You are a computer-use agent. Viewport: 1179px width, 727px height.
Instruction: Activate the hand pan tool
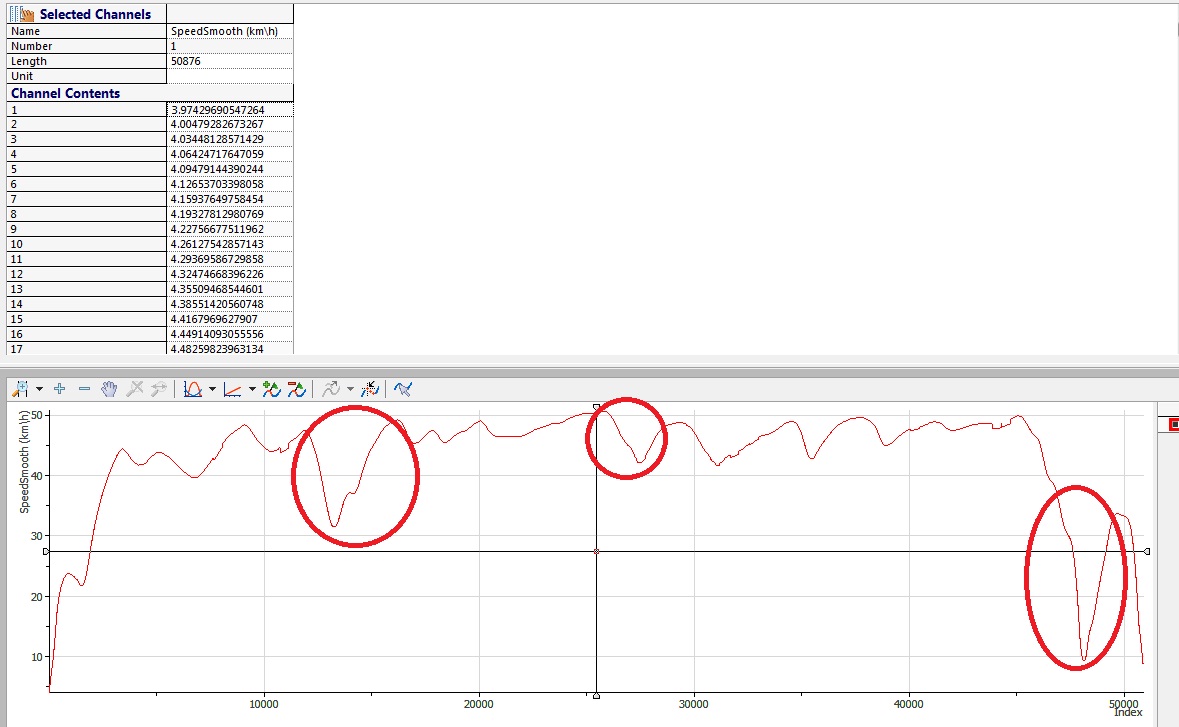109,389
